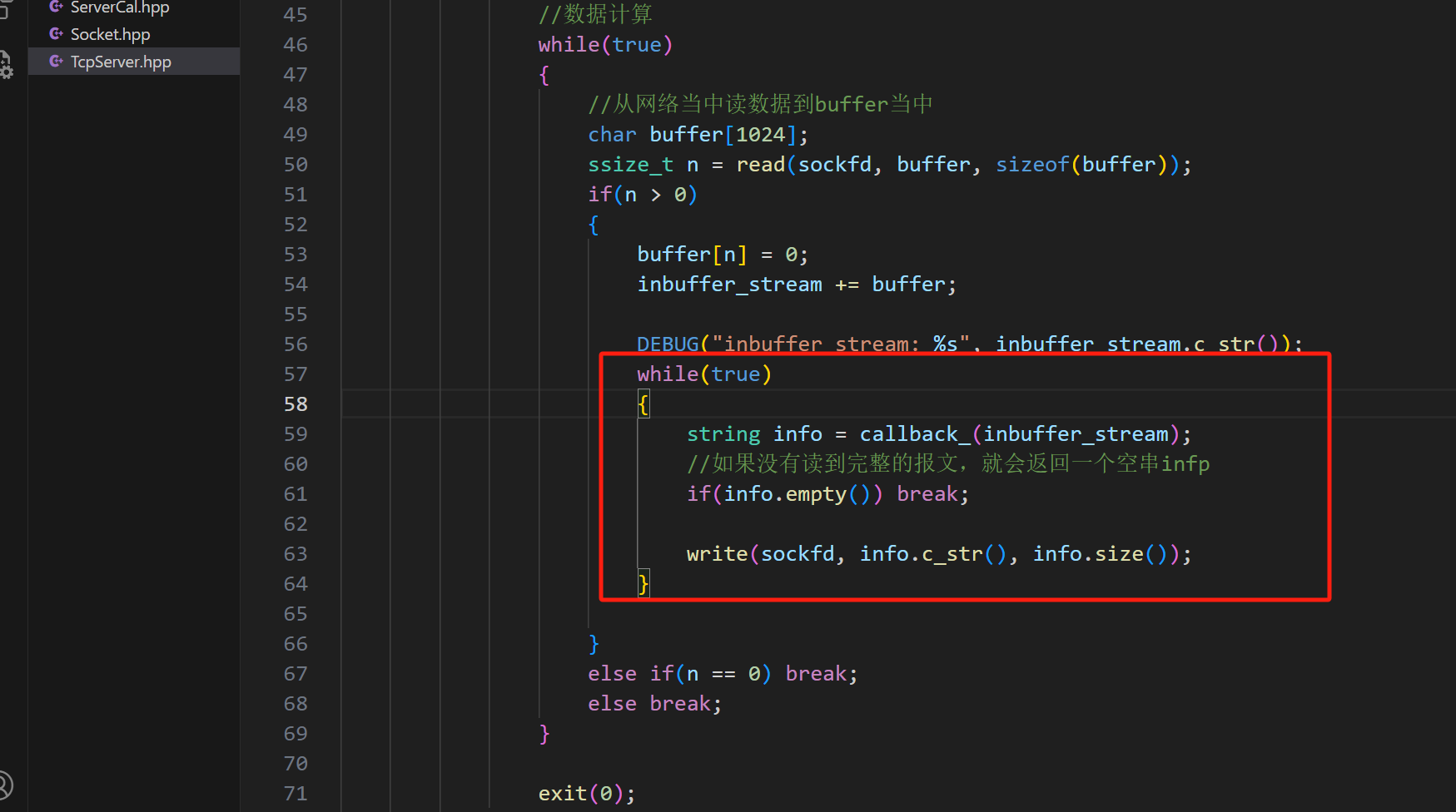Click the write function call
The width and height of the screenshot is (1456, 812).
coord(717,554)
